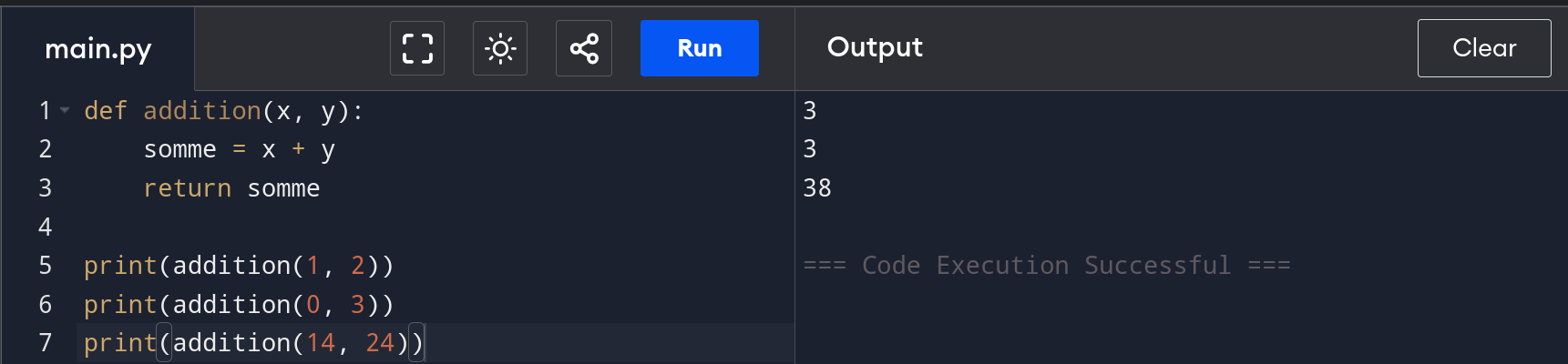1568x364 pixels.
Task: Click line number 4 in gutter
Action: (45, 227)
